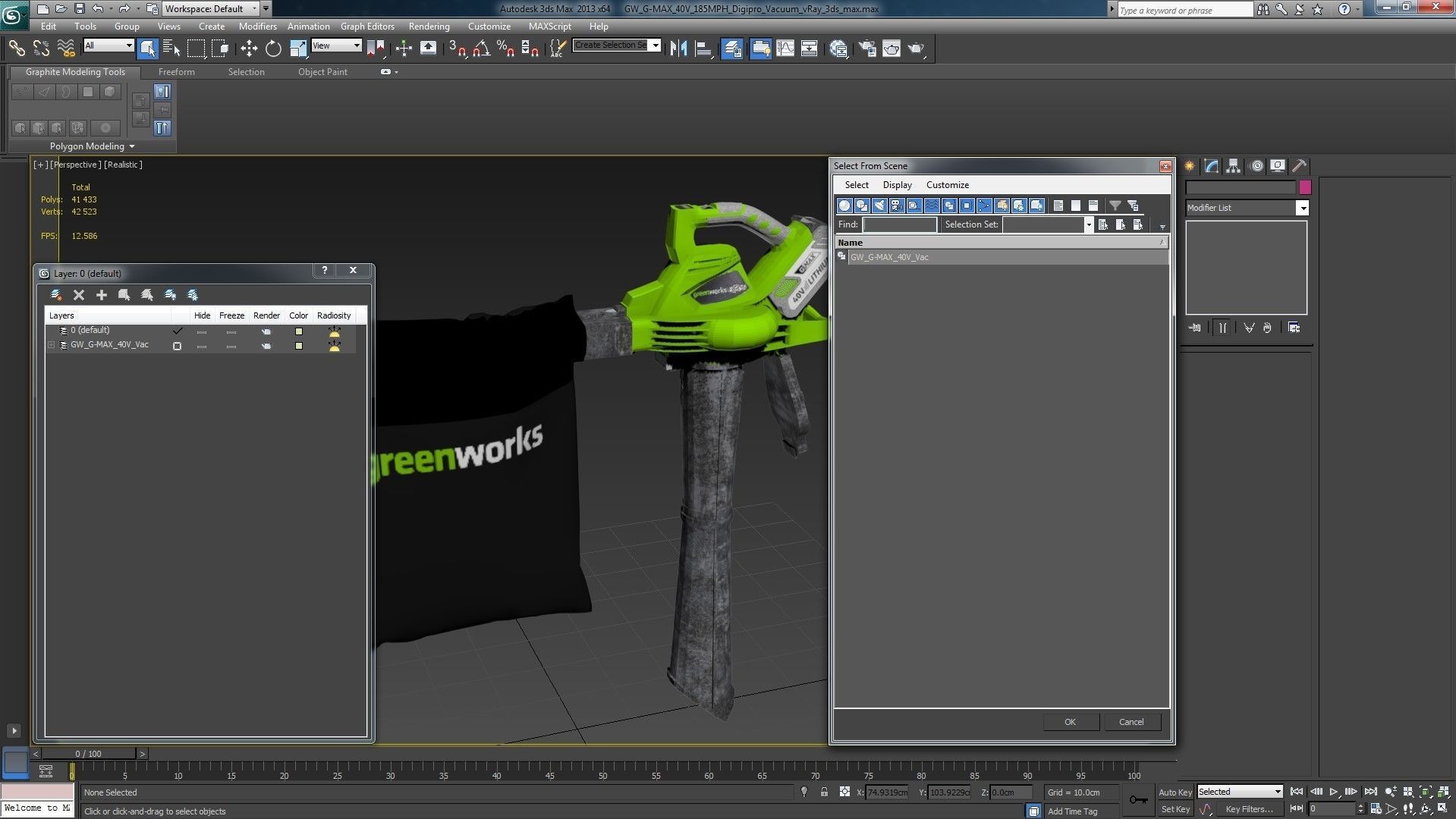
Task: Click the Find input field in Select From Scene
Action: coord(900,224)
